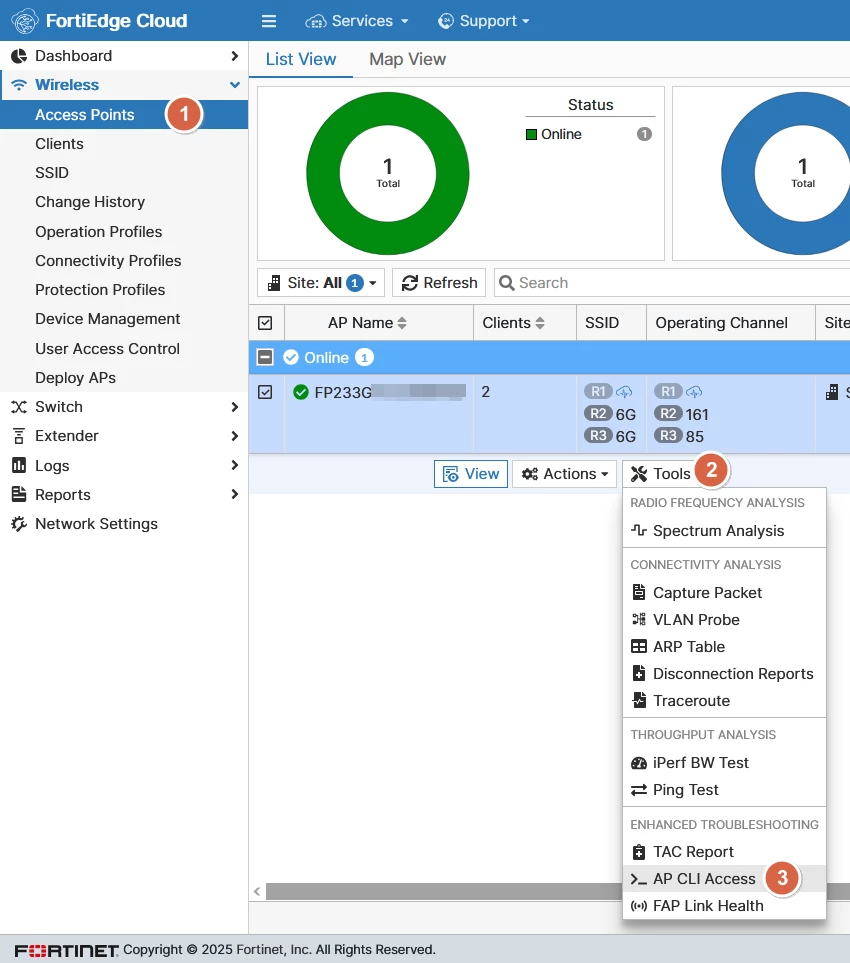
Task: Click the VLAN Probe icon
Action: point(639,619)
